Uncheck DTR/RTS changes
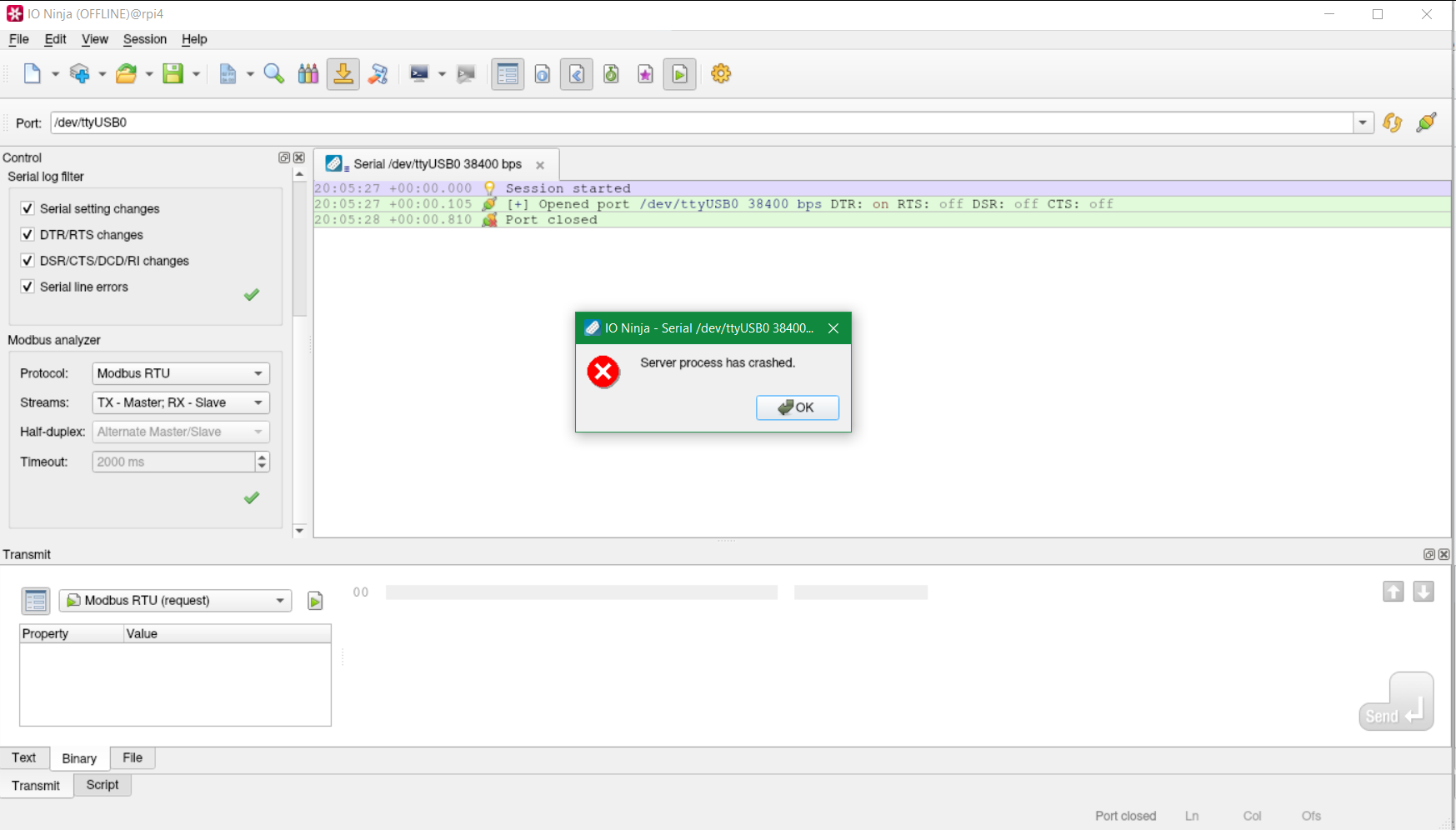Image resolution: width=1456 pixels, height=830 pixels. coord(28,234)
